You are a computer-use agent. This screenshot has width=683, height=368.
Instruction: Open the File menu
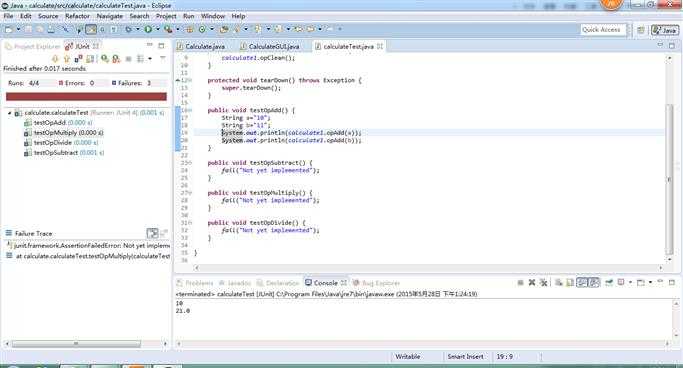pyautogui.click(x=8, y=16)
